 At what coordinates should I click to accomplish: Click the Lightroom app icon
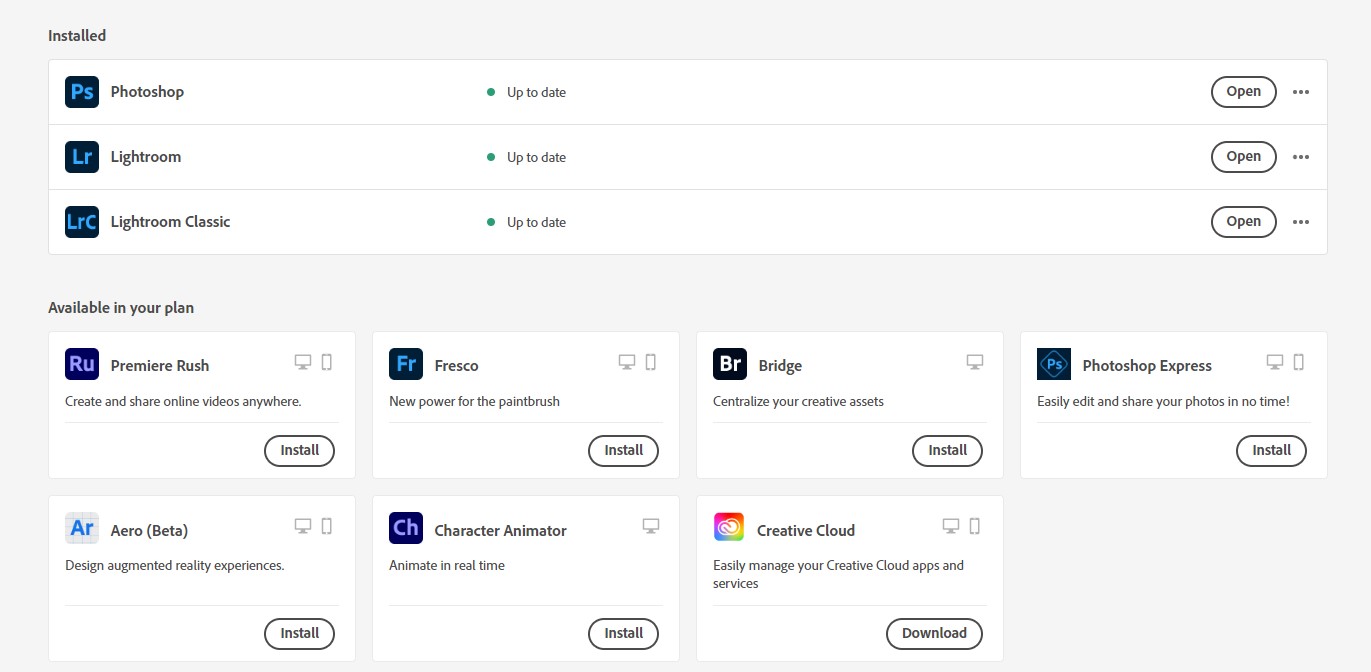tap(82, 157)
